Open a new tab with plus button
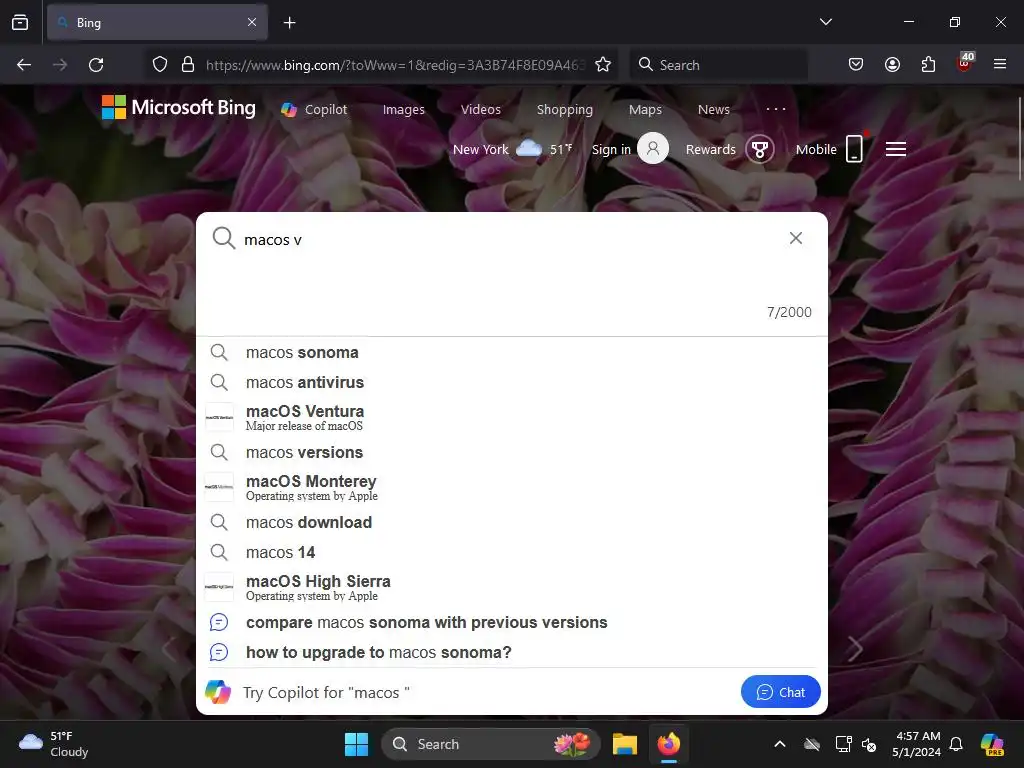Screen dimensions: 1024x768 (289, 23)
